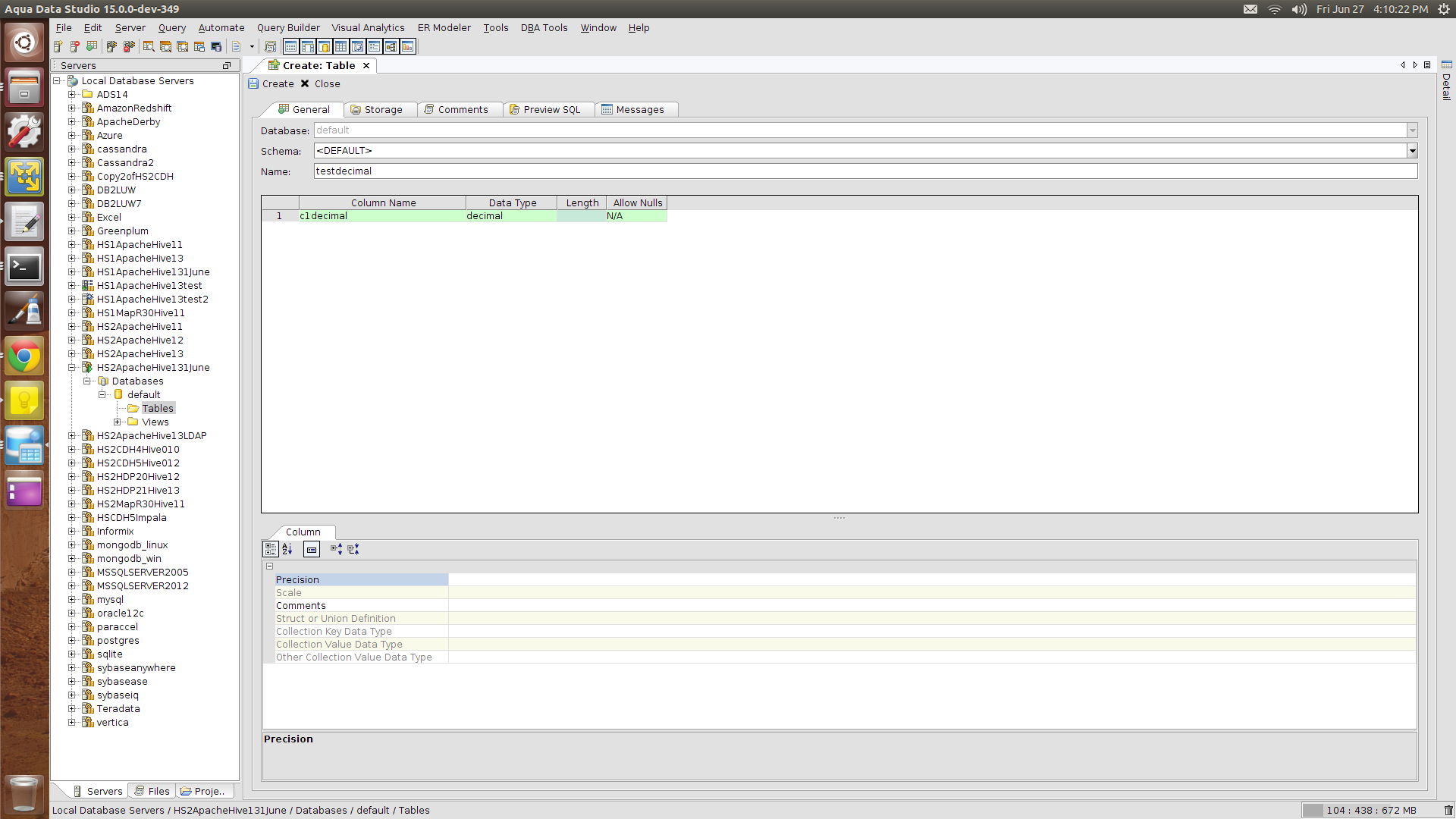Toggle the Allow Nulls cell for c1decimal
1456x819 pixels.
(x=636, y=216)
